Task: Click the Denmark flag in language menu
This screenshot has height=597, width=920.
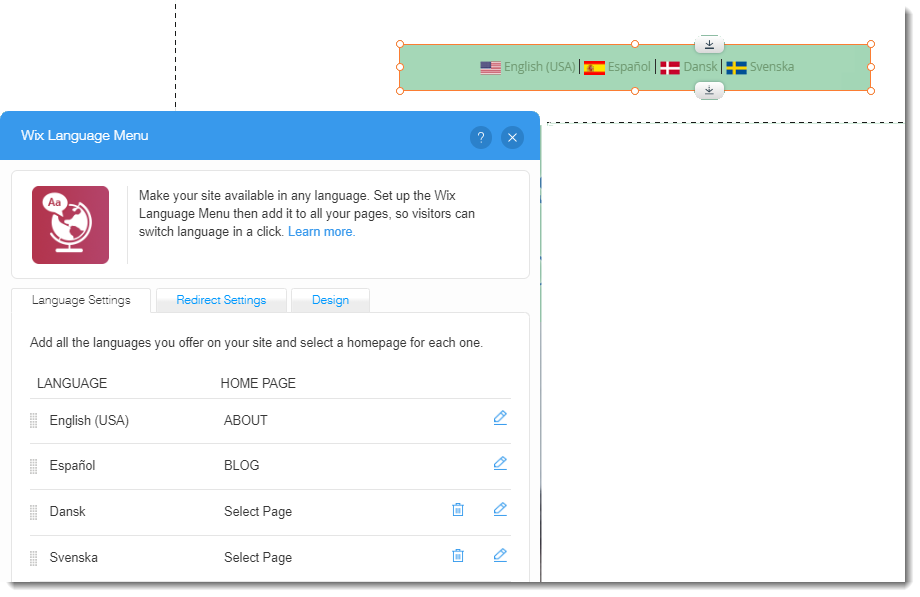Action: (670, 68)
